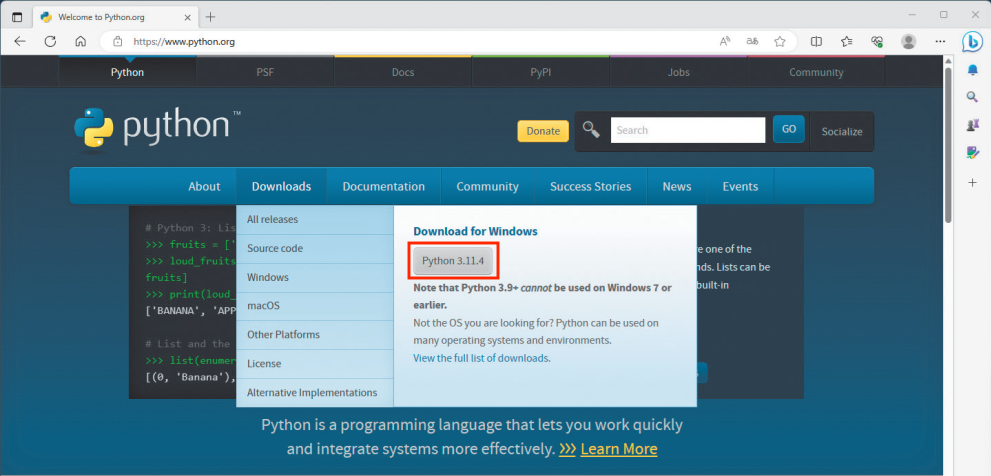Viewport: 991px width, 476px height.
Task: Switch to the PyPI top tab
Action: click(x=540, y=72)
